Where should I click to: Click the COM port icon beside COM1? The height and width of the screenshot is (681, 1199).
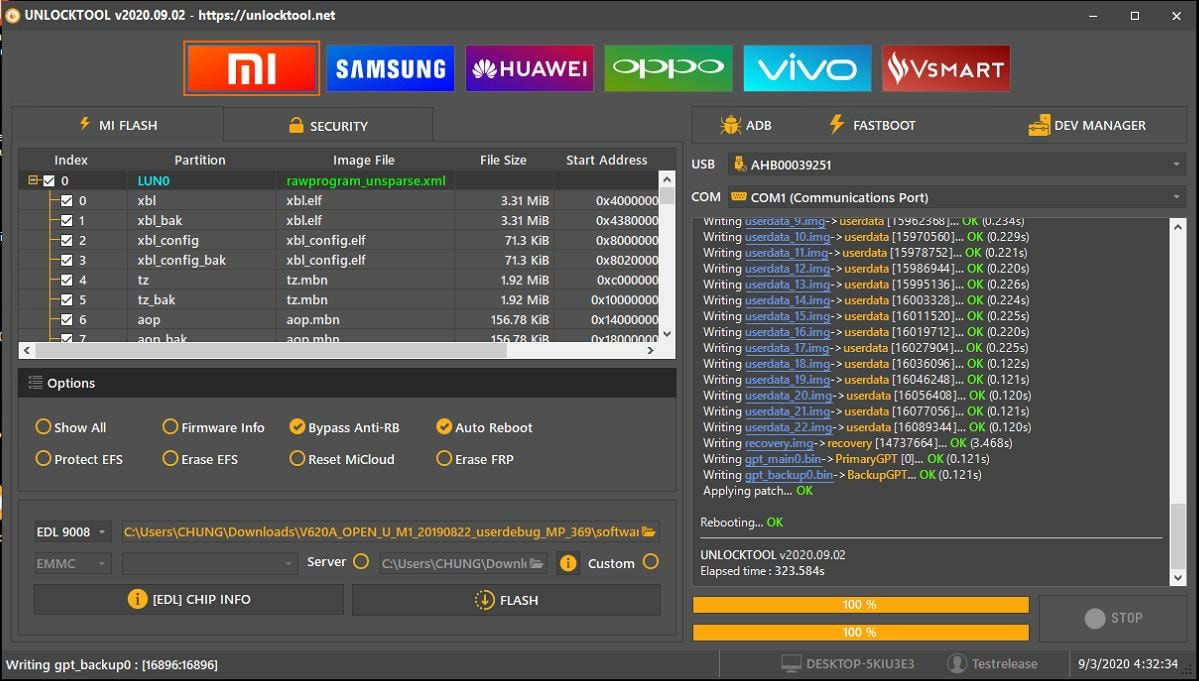coord(738,197)
